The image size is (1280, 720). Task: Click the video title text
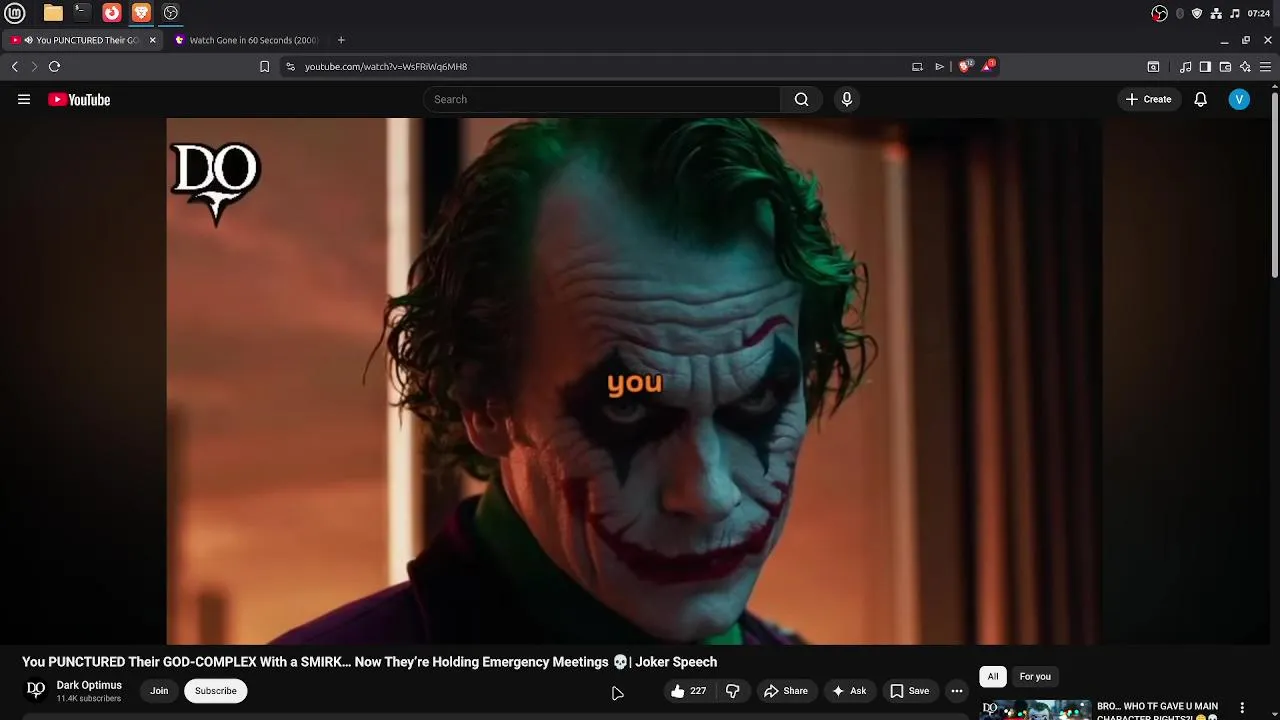369,662
